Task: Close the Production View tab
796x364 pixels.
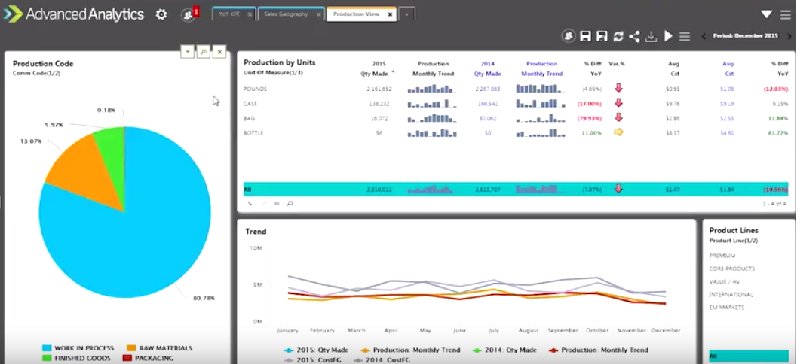Action: click(389, 15)
